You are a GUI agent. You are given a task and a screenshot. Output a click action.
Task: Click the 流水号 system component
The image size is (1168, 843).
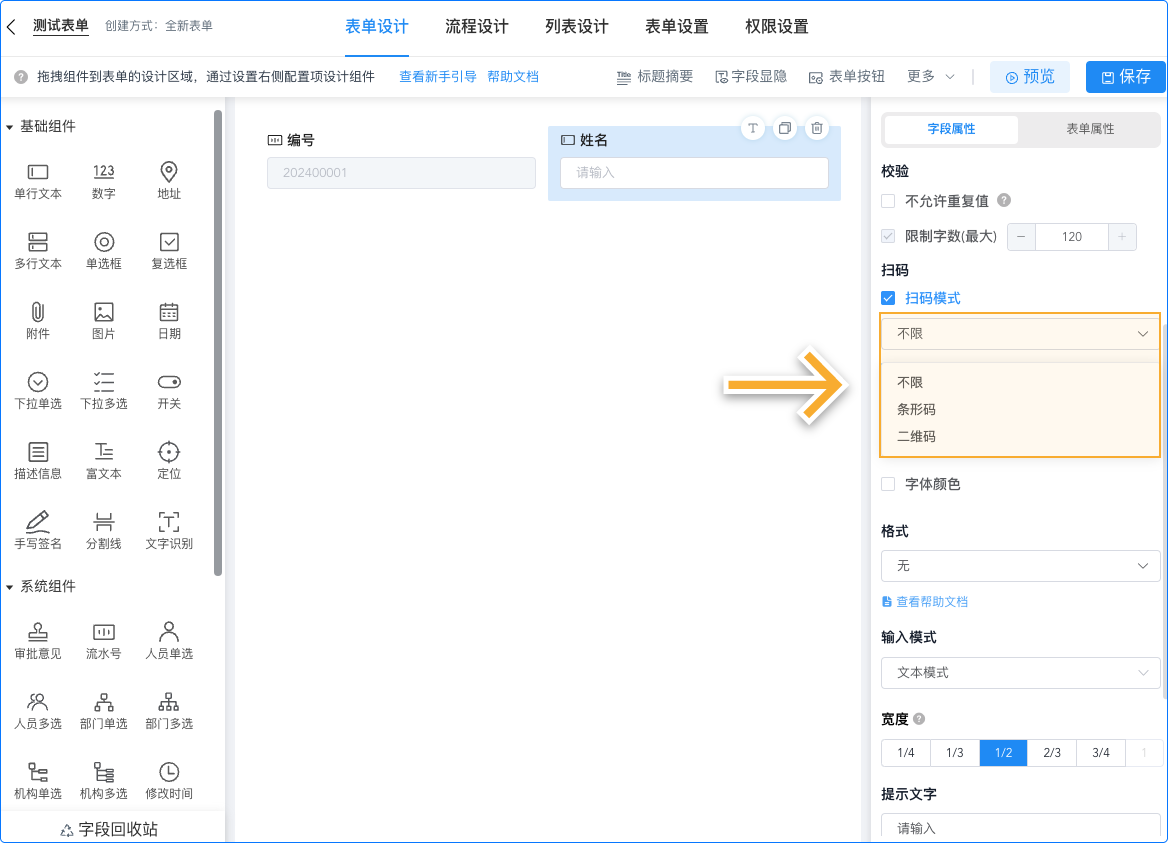click(x=103, y=638)
